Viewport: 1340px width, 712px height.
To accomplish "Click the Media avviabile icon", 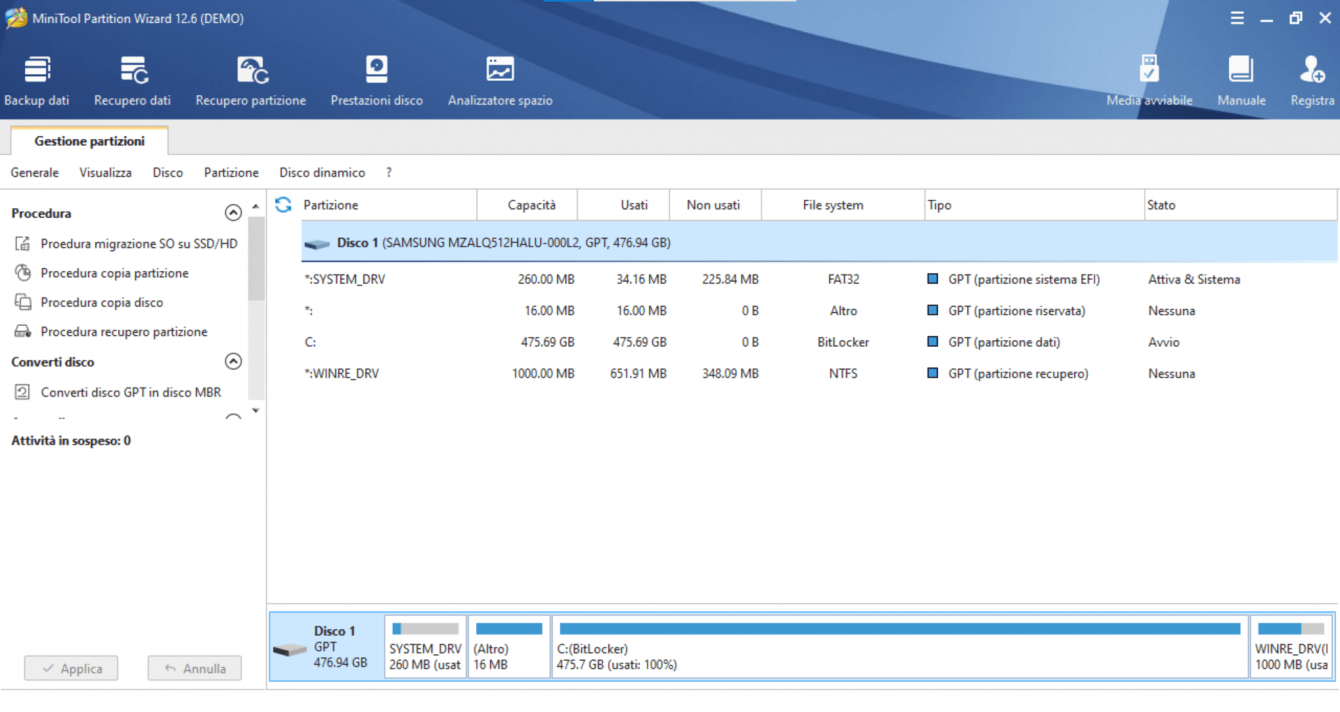I will pyautogui.click(x=1149, y=69).
